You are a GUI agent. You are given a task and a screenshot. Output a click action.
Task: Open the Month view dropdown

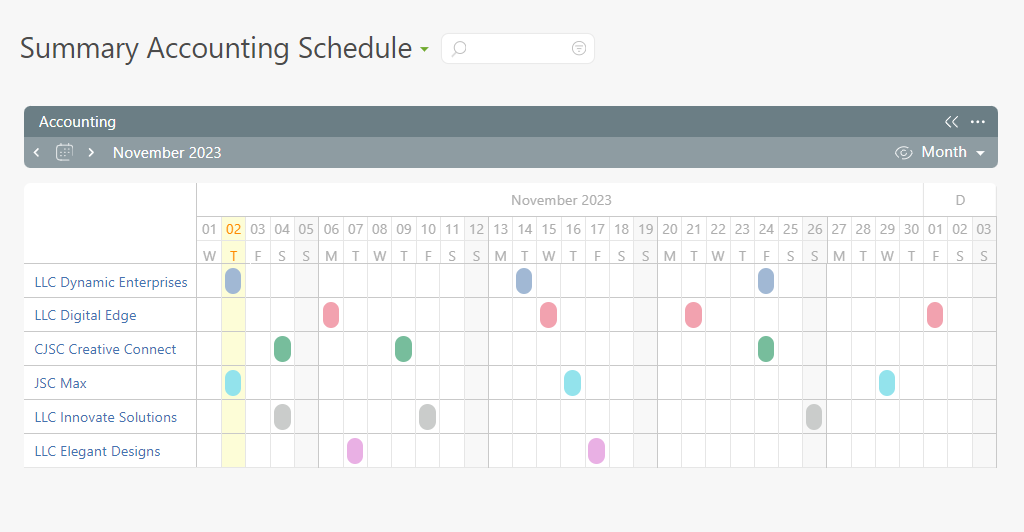[x=953, y=152]
